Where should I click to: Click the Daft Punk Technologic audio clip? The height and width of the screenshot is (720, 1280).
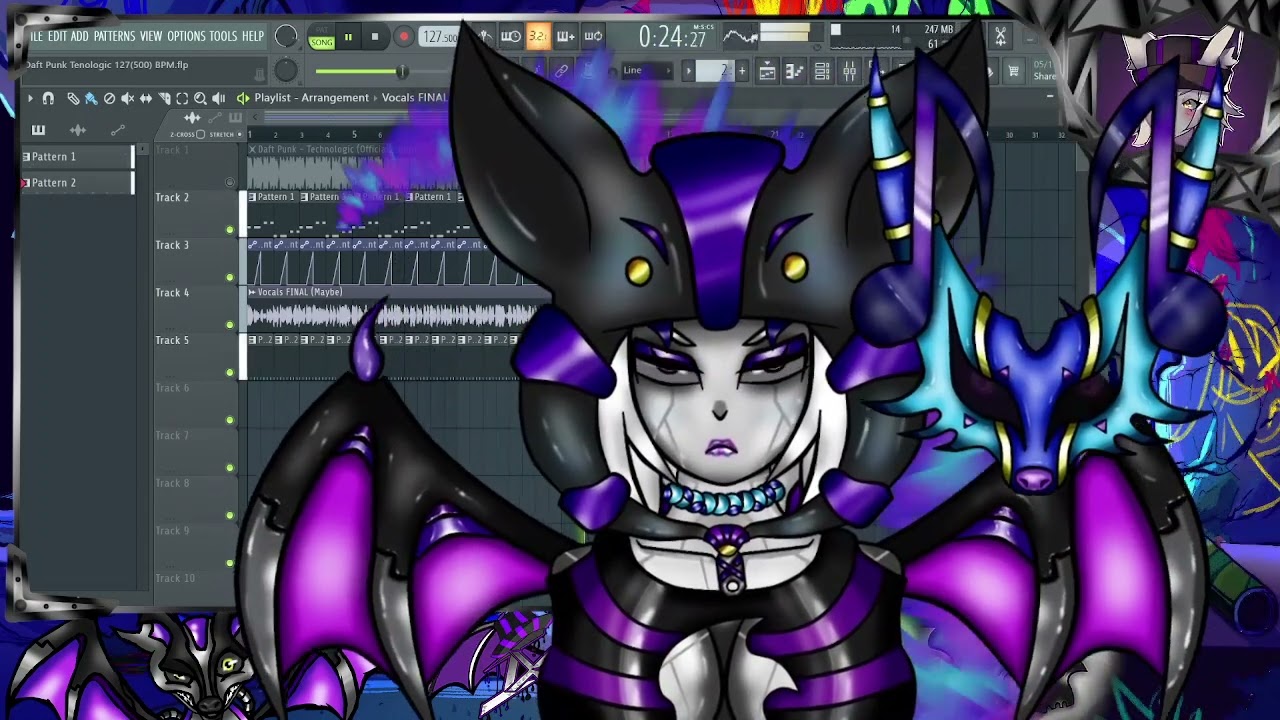click(352, 166)
